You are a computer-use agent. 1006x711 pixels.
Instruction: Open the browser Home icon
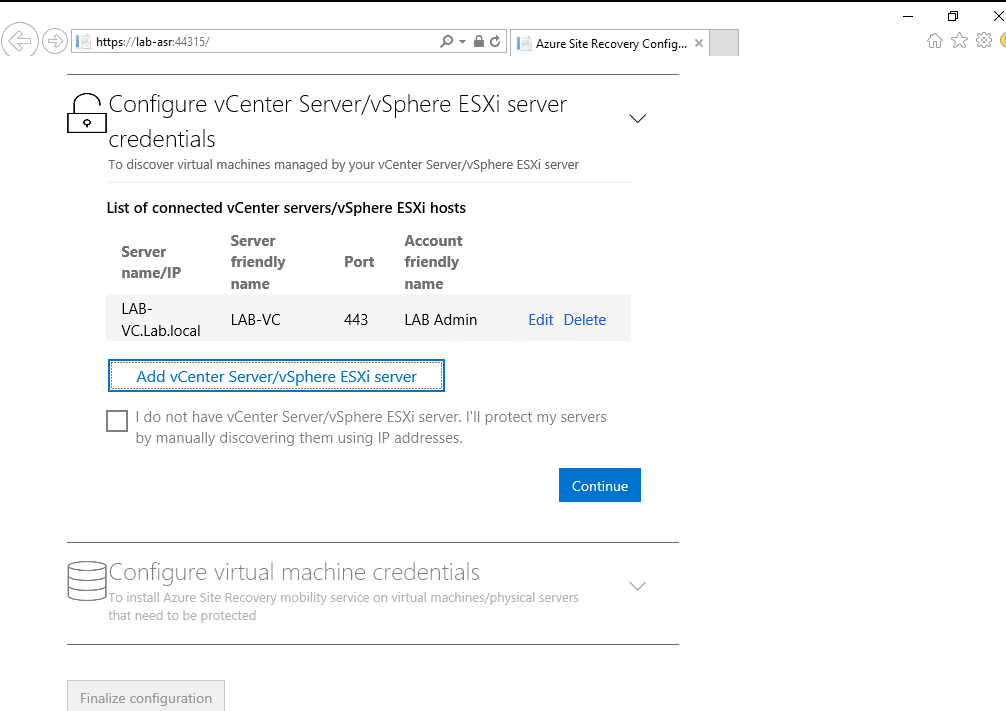935,41
